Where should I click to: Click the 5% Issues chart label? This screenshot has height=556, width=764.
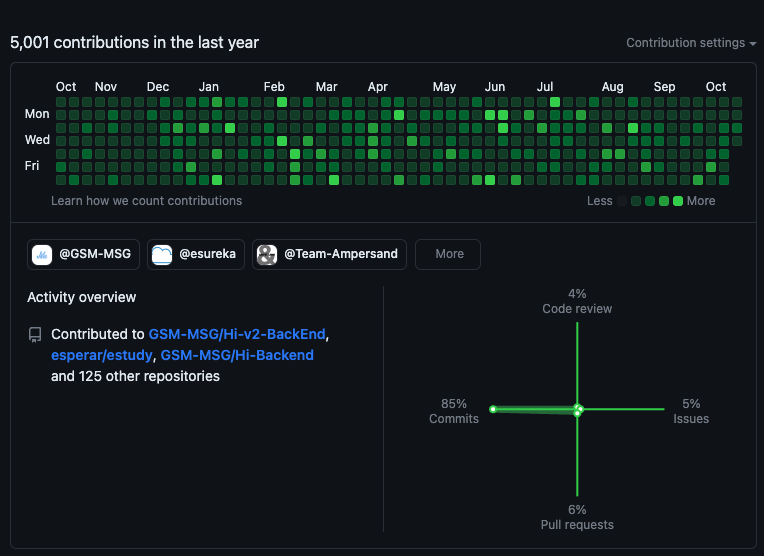pyautogui.click(x=691, y=411)
